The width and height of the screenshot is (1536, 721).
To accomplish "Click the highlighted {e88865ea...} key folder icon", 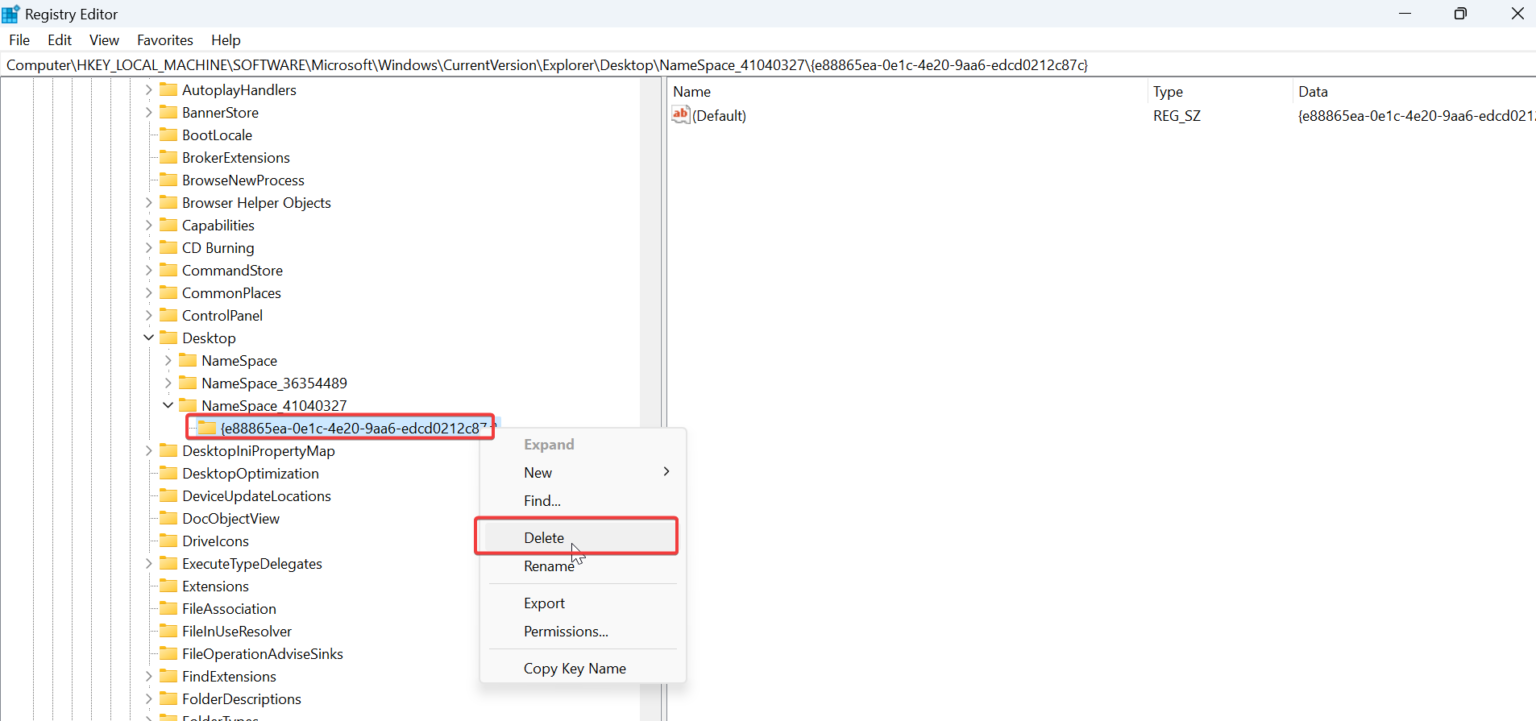I will (206, 427).
